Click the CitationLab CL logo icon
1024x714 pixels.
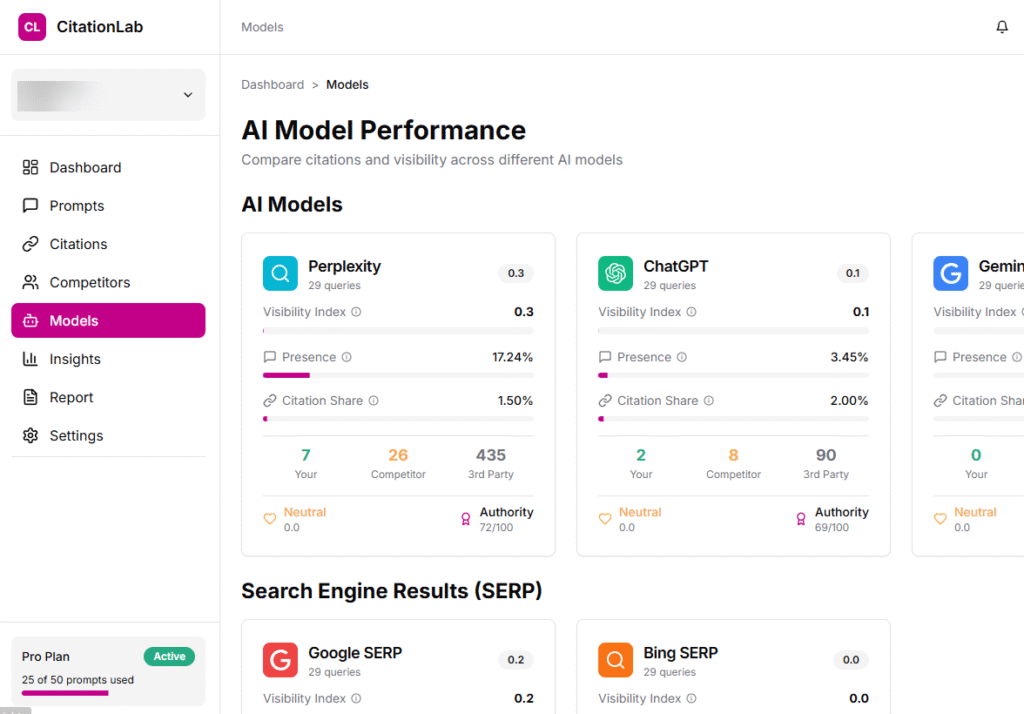(x=32, y=27)
